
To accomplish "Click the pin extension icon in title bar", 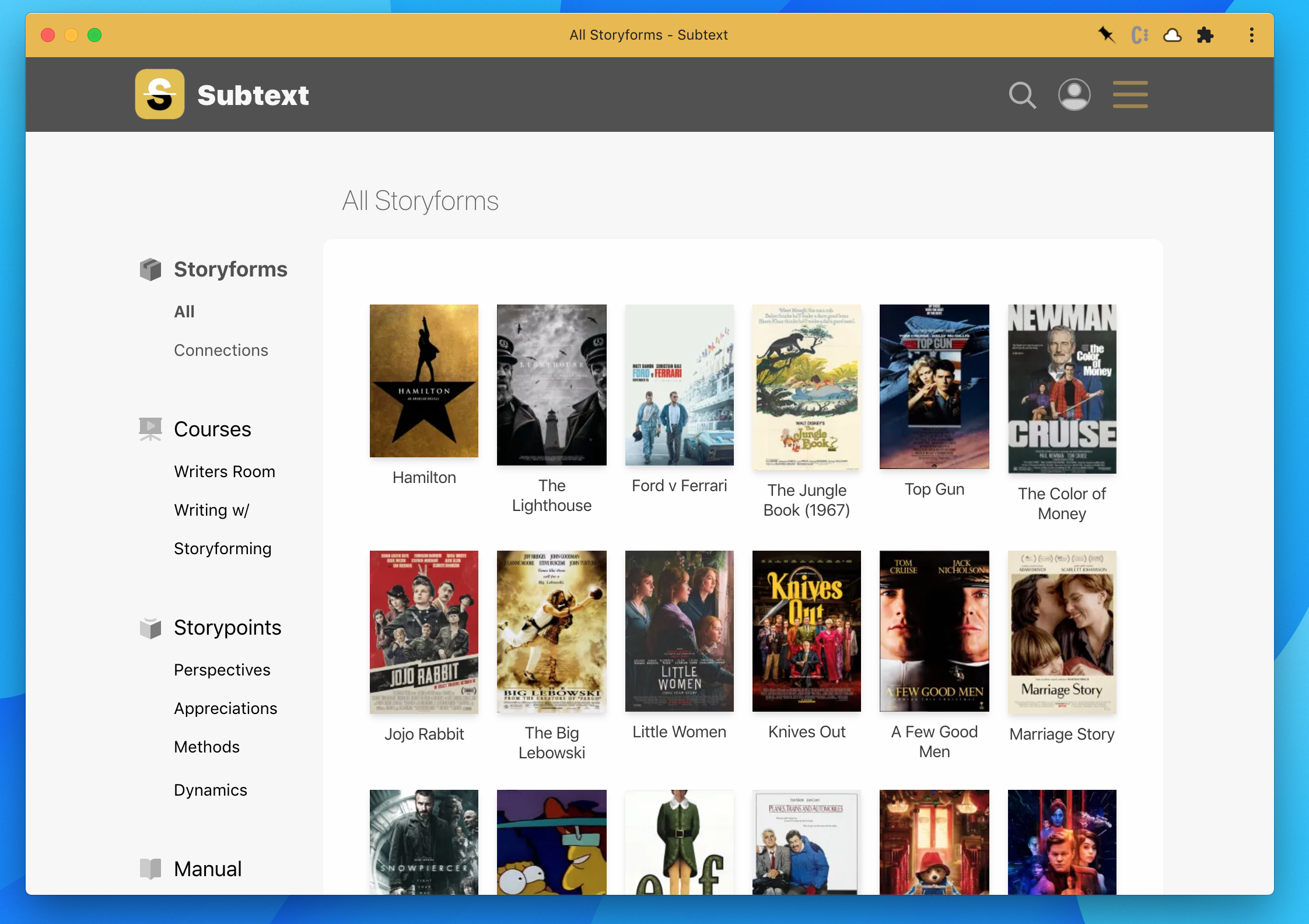I will click(1106, 35).
